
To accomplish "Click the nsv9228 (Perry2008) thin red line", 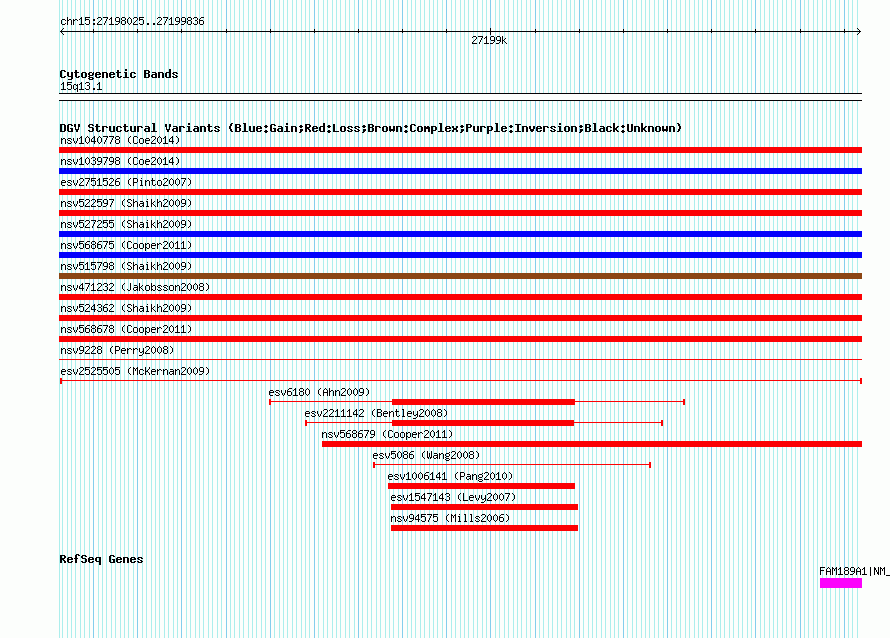I will (x=460, y=359).
